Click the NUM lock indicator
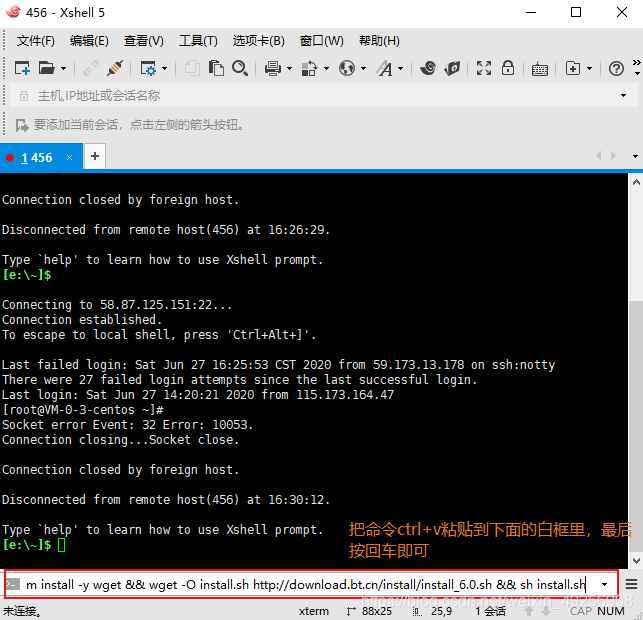The image size is (643, 620). point(611,611)
